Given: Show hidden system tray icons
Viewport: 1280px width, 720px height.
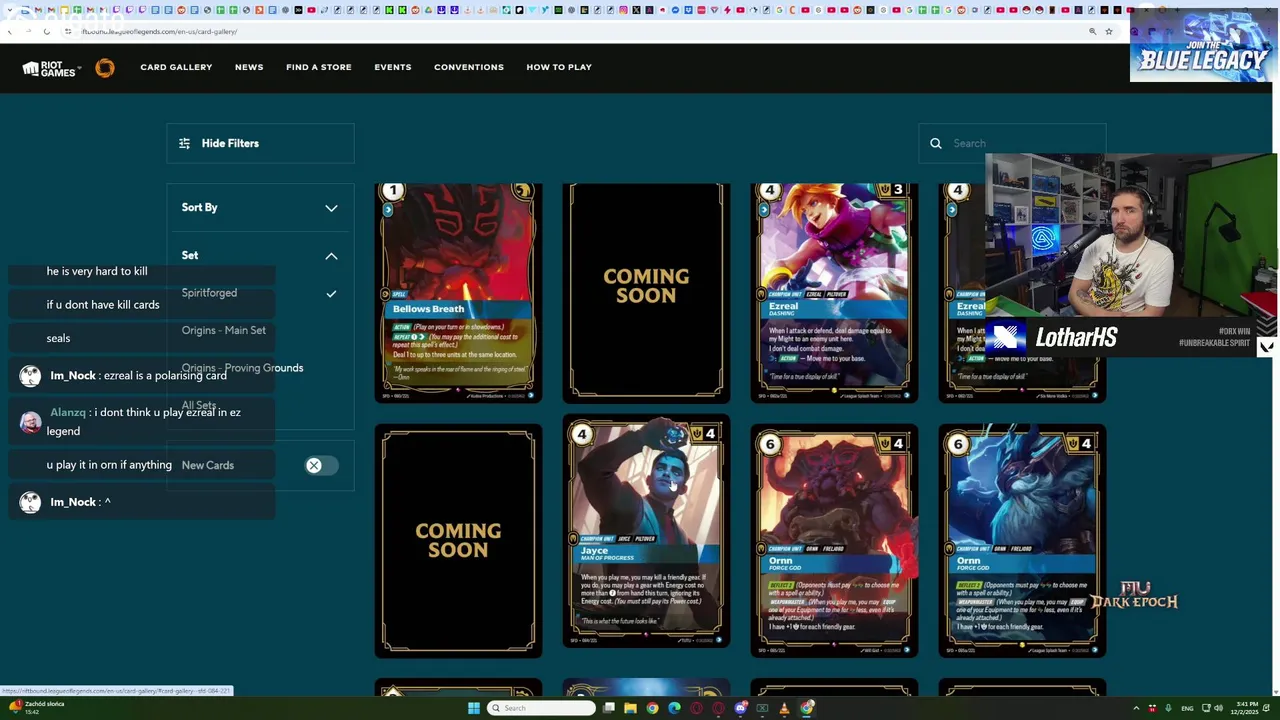Looking at the screenshot, I should pyautogui.click(x=1136, y=708).
